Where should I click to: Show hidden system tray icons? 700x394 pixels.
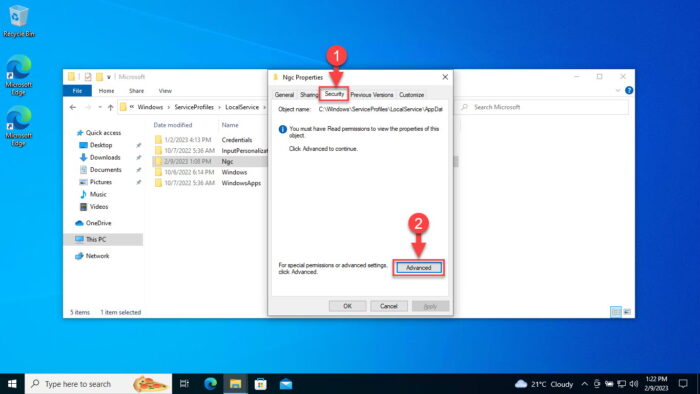pyautogui.click(x=584, y=384)
